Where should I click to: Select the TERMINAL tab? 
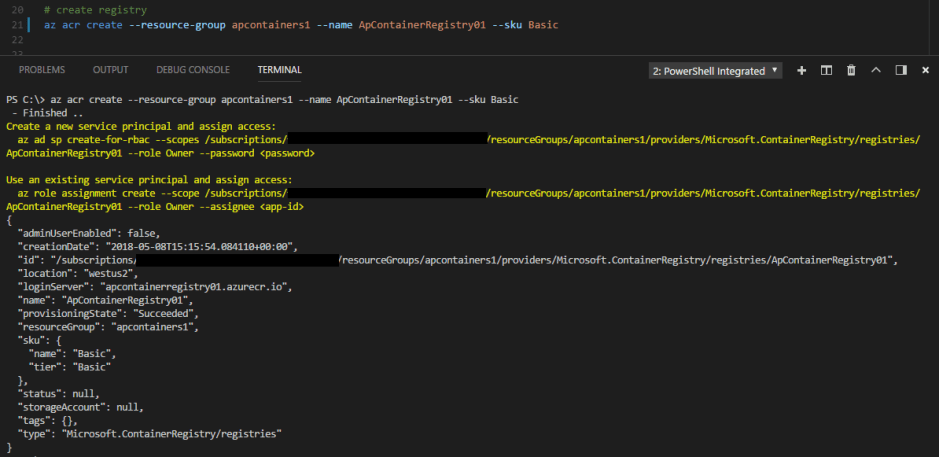click(x=279, y=70)
